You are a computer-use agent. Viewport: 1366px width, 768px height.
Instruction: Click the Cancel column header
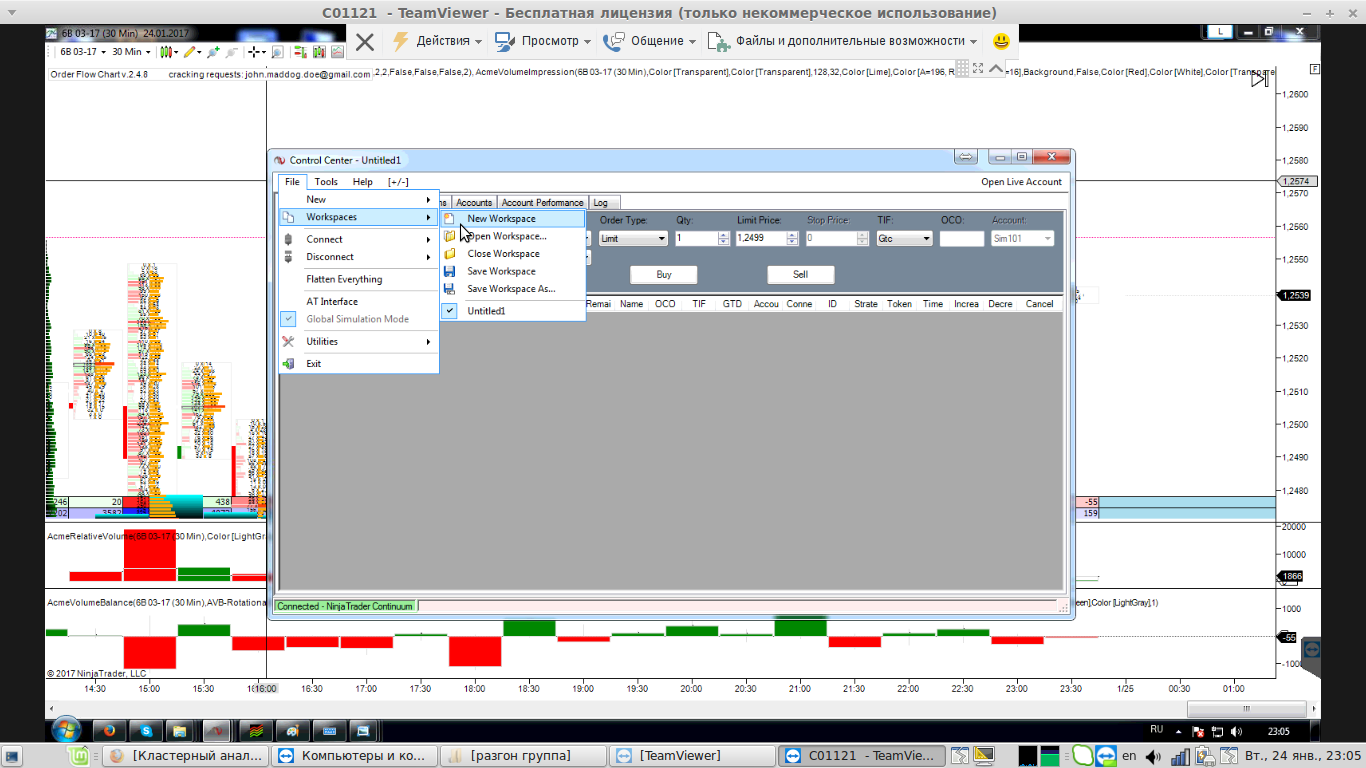pos(1039,304)
